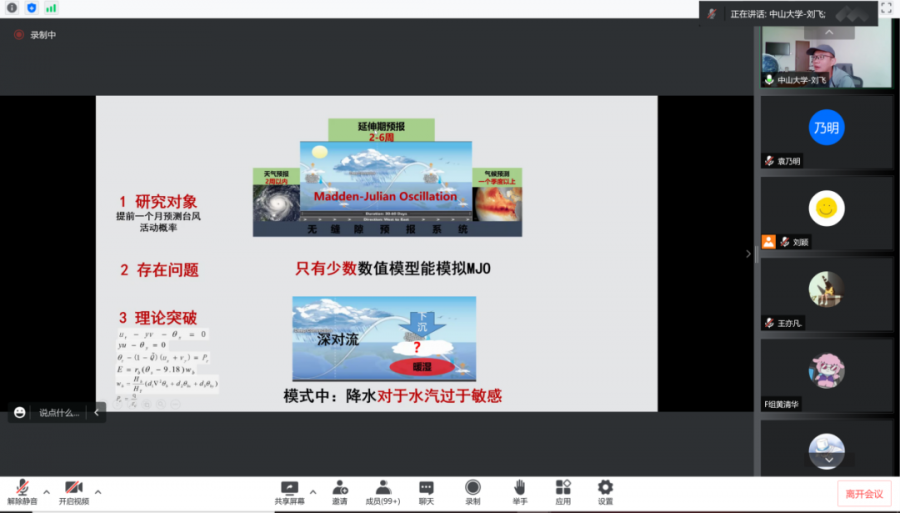Viewport: 900px width, 513px height.
Task: Start 共享屏幕 screen sharing
Action: pyautogui.click(x=291, y=491)
